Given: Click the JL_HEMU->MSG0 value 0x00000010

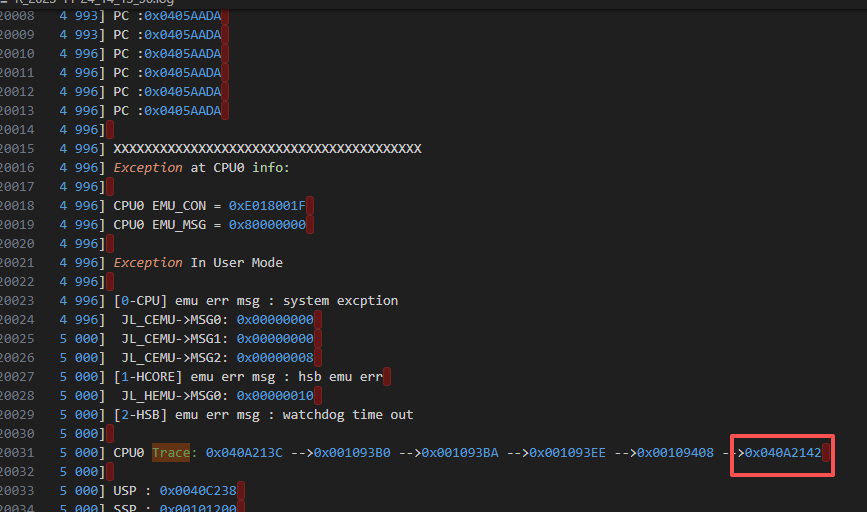Looking at the screenshot, I should (275, 396).
